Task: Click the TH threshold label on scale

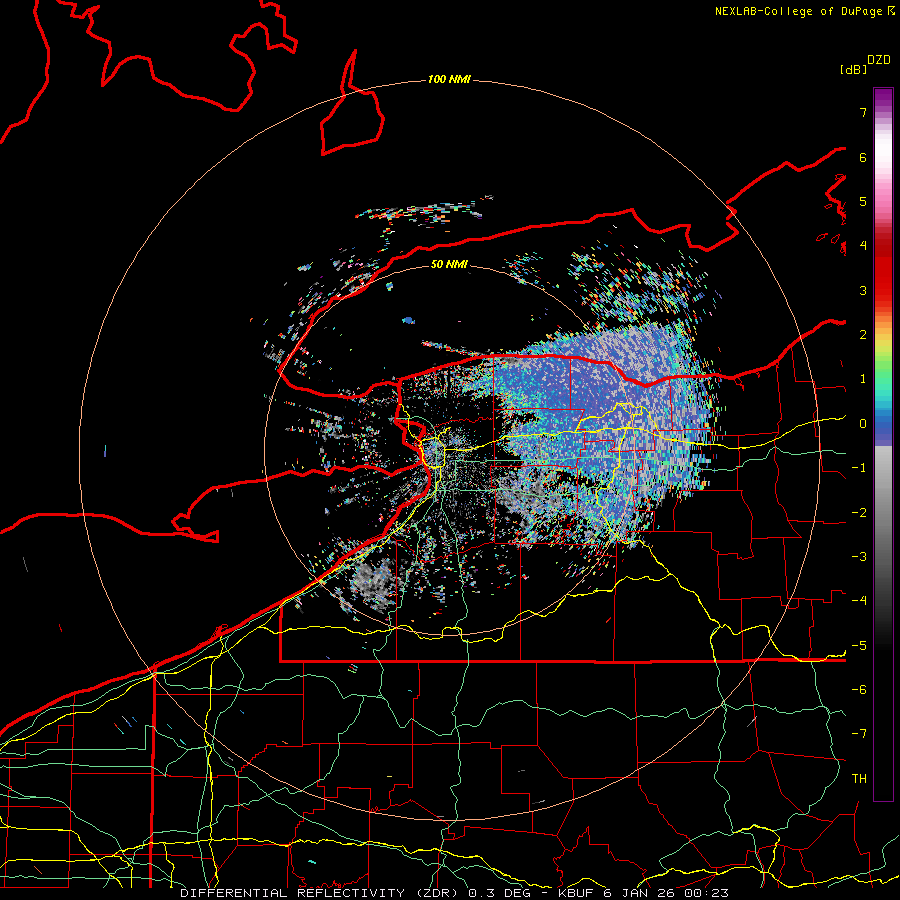Action: (x=859, y=779)
